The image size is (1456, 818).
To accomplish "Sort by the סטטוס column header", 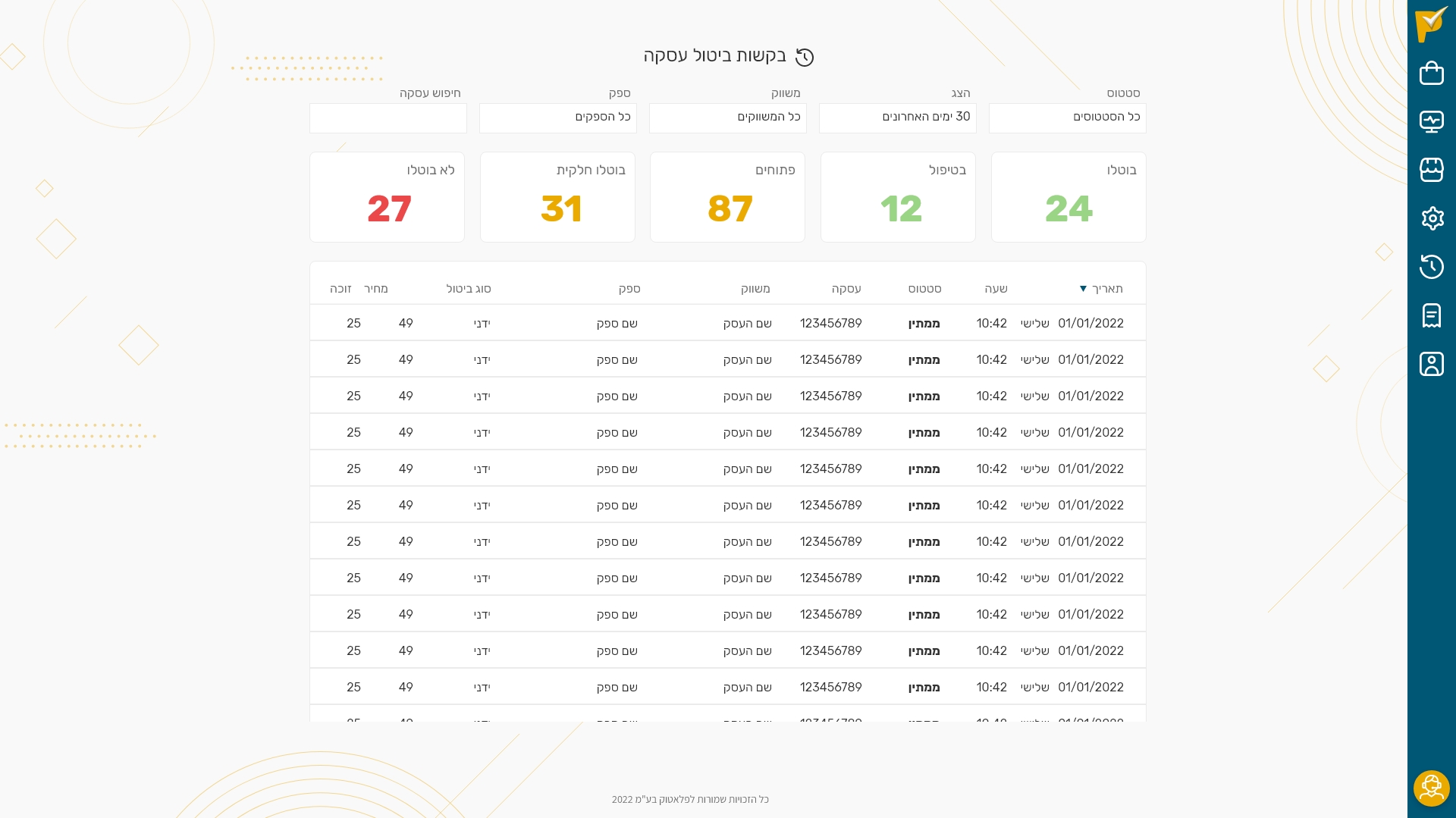I will point(924,289).
